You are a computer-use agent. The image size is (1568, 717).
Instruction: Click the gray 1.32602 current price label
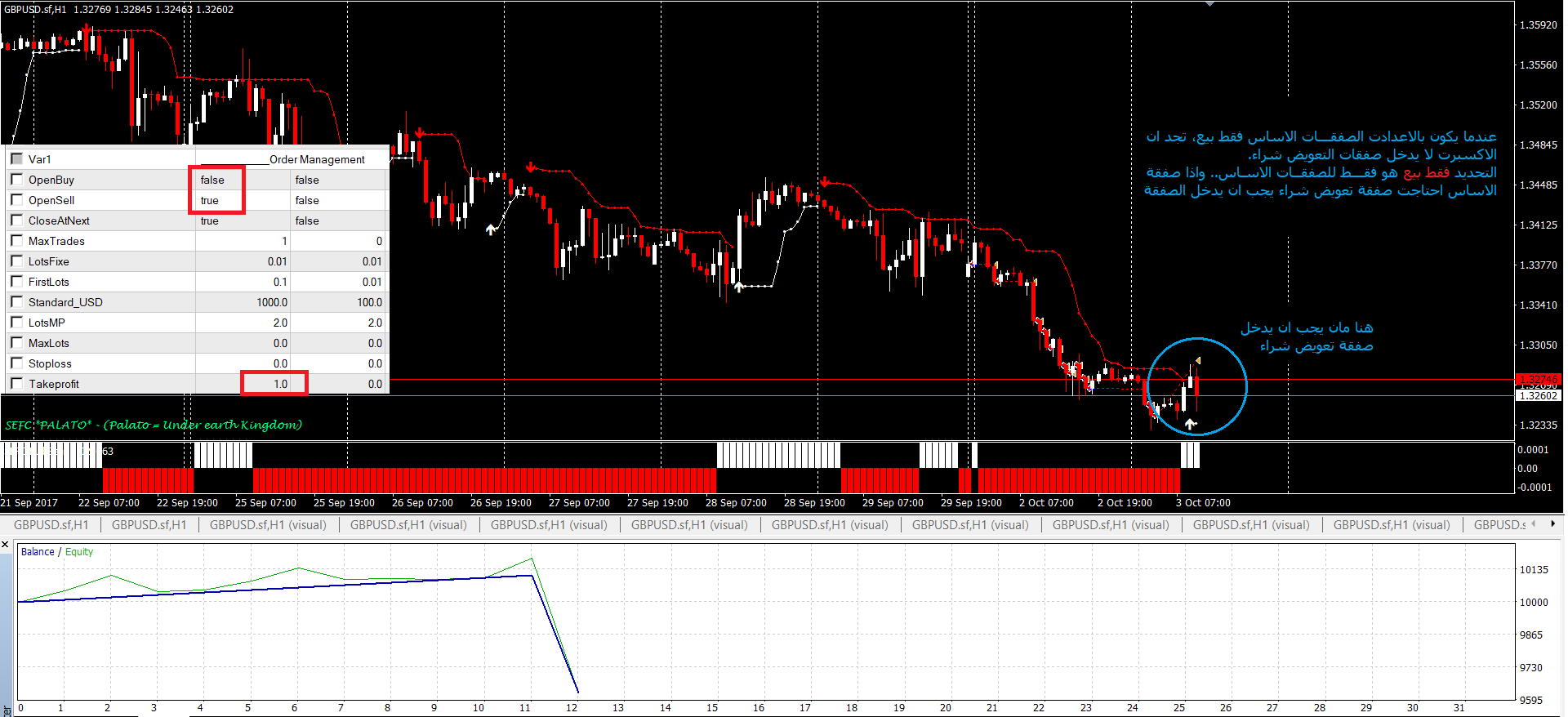click(x=1538, y=396)
